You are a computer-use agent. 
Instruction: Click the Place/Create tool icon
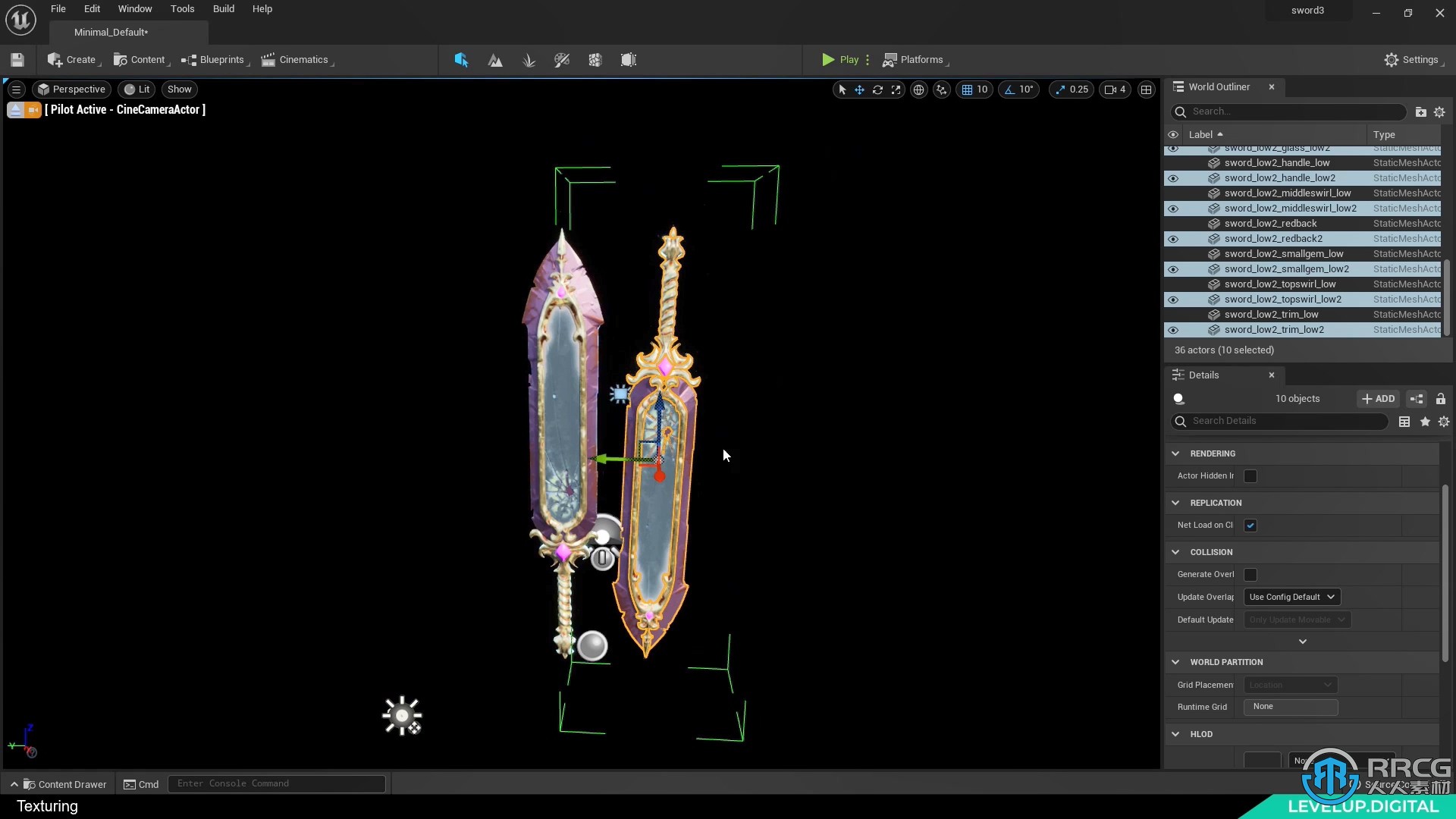pos(461,59)
